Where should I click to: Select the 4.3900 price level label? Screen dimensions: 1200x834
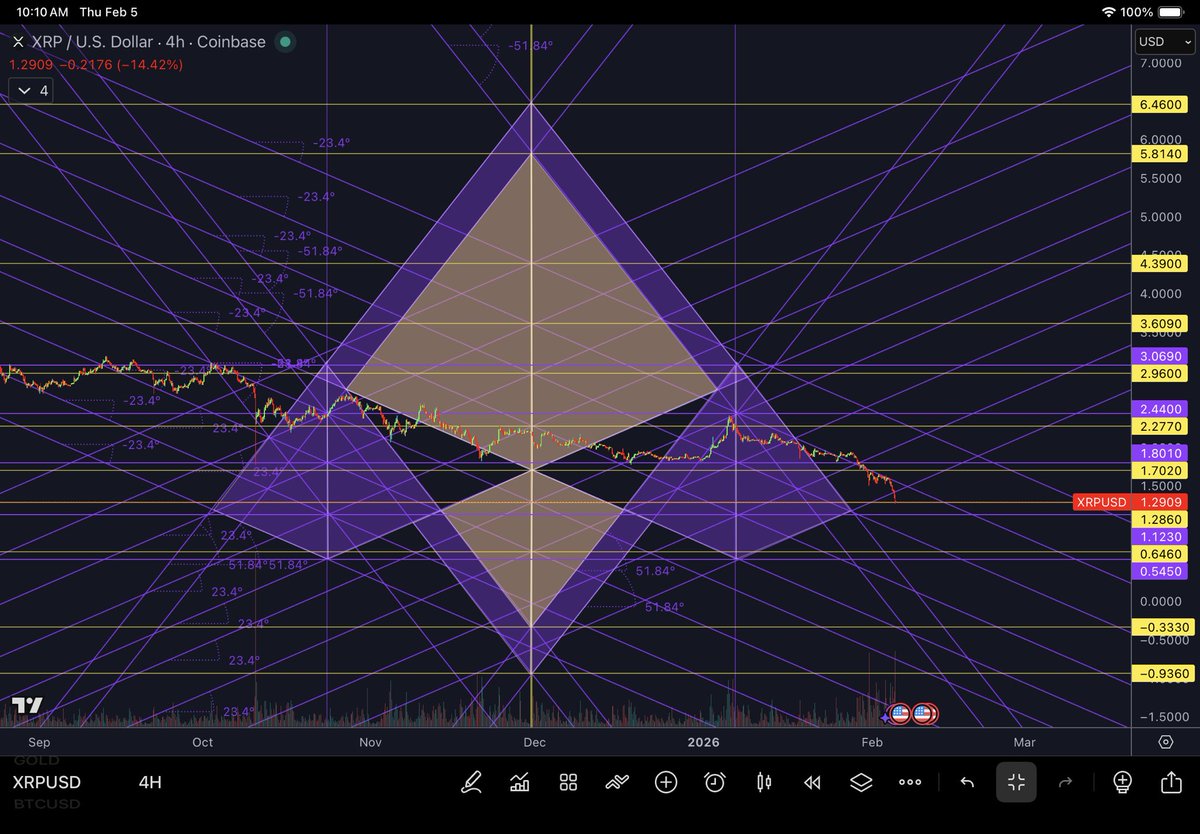coord(1161,264)
